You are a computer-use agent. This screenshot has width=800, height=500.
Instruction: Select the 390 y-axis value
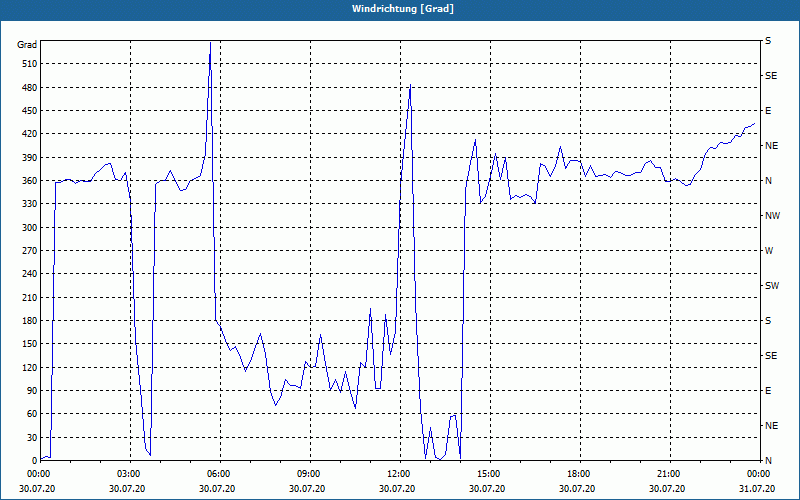click(30, 157)
